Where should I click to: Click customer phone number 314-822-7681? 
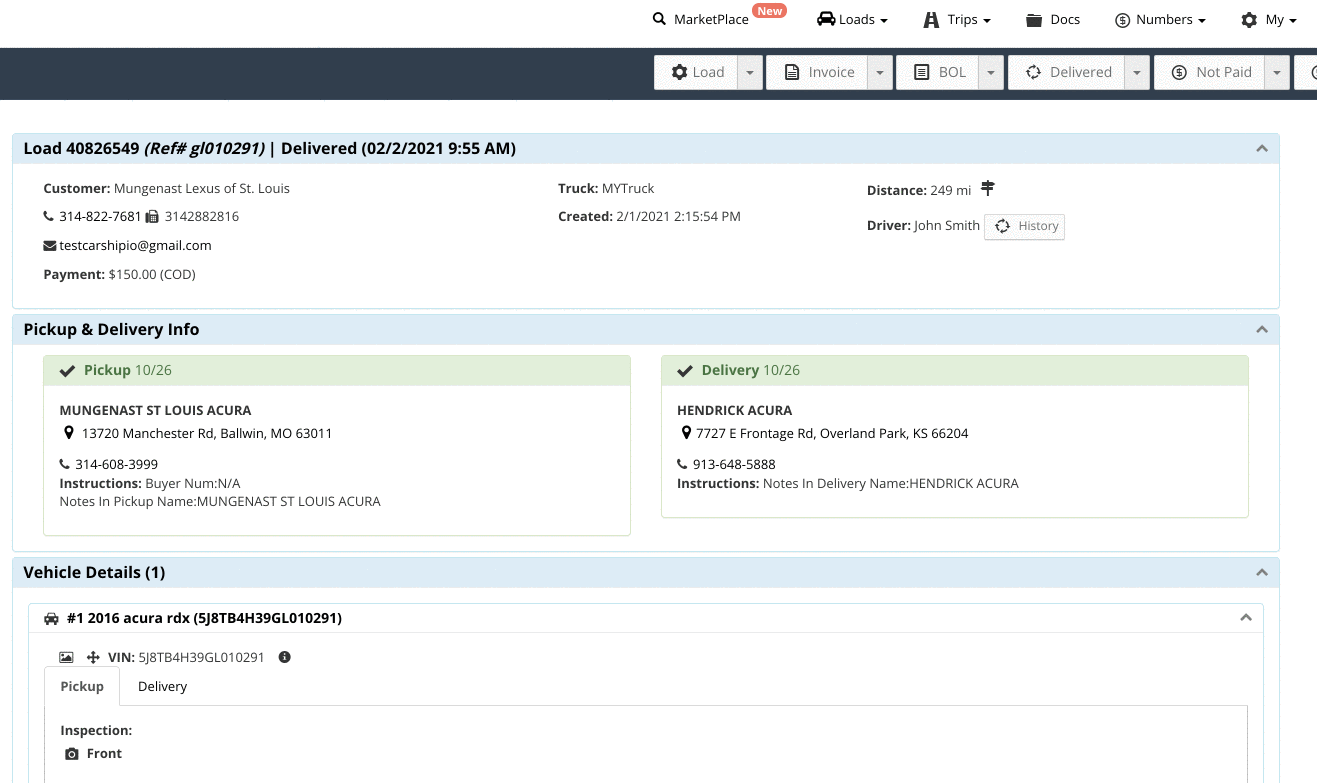click(100, 216)
